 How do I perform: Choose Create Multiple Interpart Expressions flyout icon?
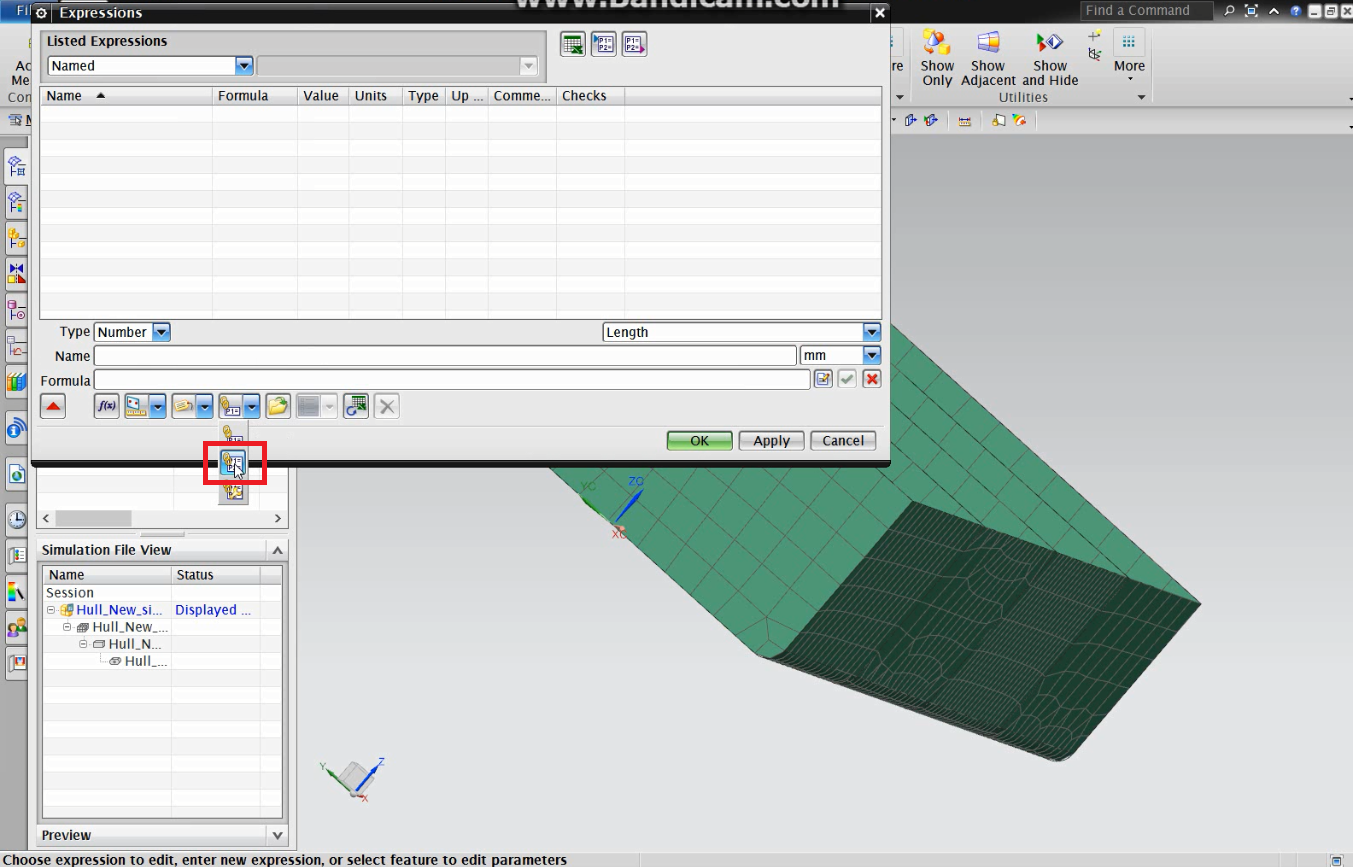(x=233, y=463)
